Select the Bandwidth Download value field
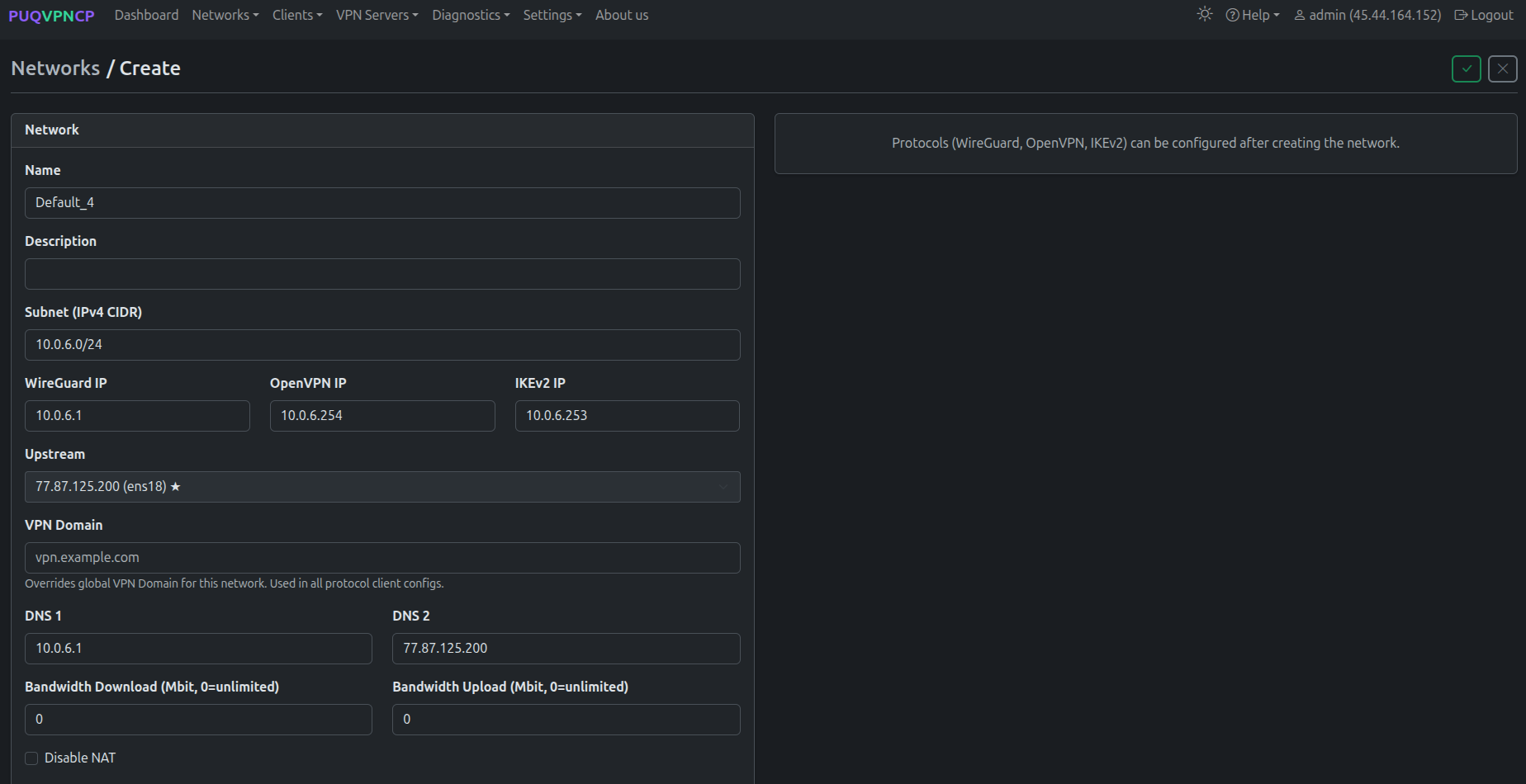This screenshot has height=784, width=1526. click(x=198, y=719)
